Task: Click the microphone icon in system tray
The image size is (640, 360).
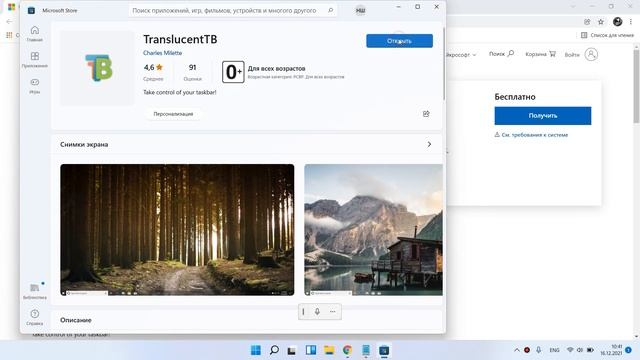Action: tap(538, 350)
